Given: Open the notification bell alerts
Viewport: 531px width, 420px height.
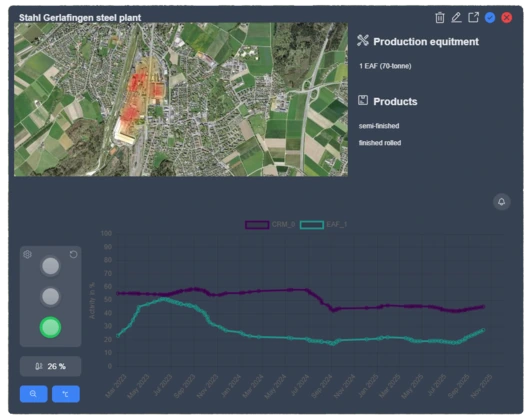Looking at the screenshot, I should 502,202.
